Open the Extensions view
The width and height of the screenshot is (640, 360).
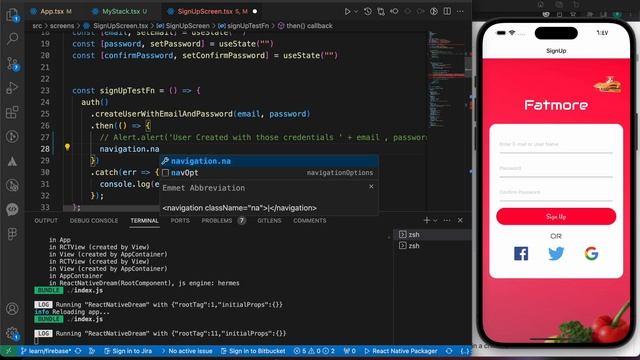point(12,112)
